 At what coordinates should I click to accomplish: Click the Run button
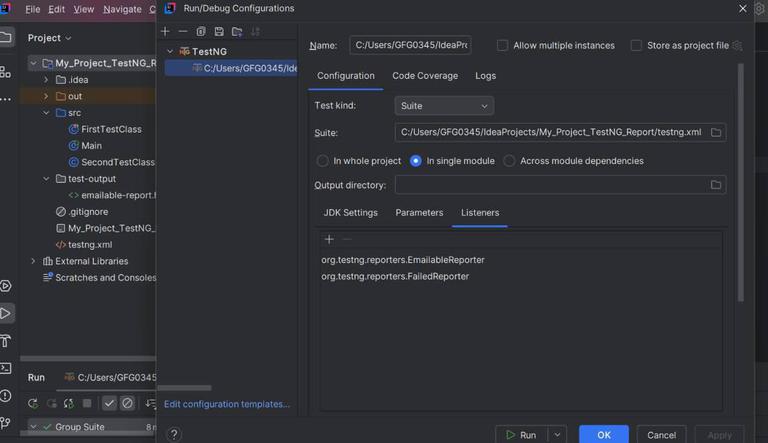522,435
